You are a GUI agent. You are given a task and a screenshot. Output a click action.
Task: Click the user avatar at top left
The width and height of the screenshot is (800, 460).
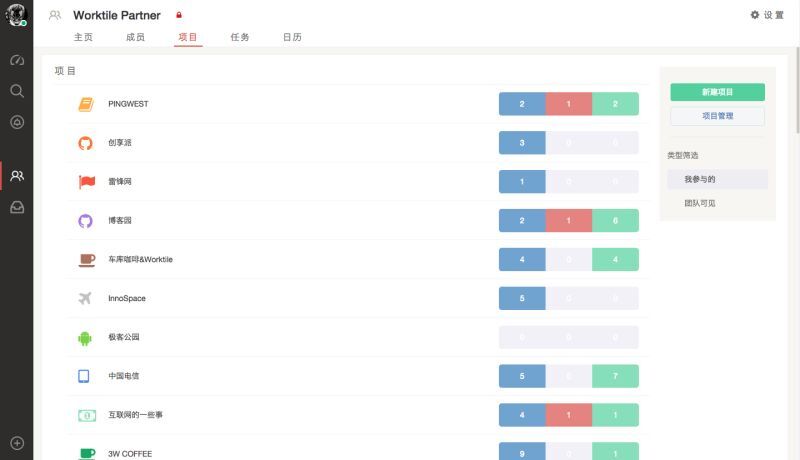16,15
